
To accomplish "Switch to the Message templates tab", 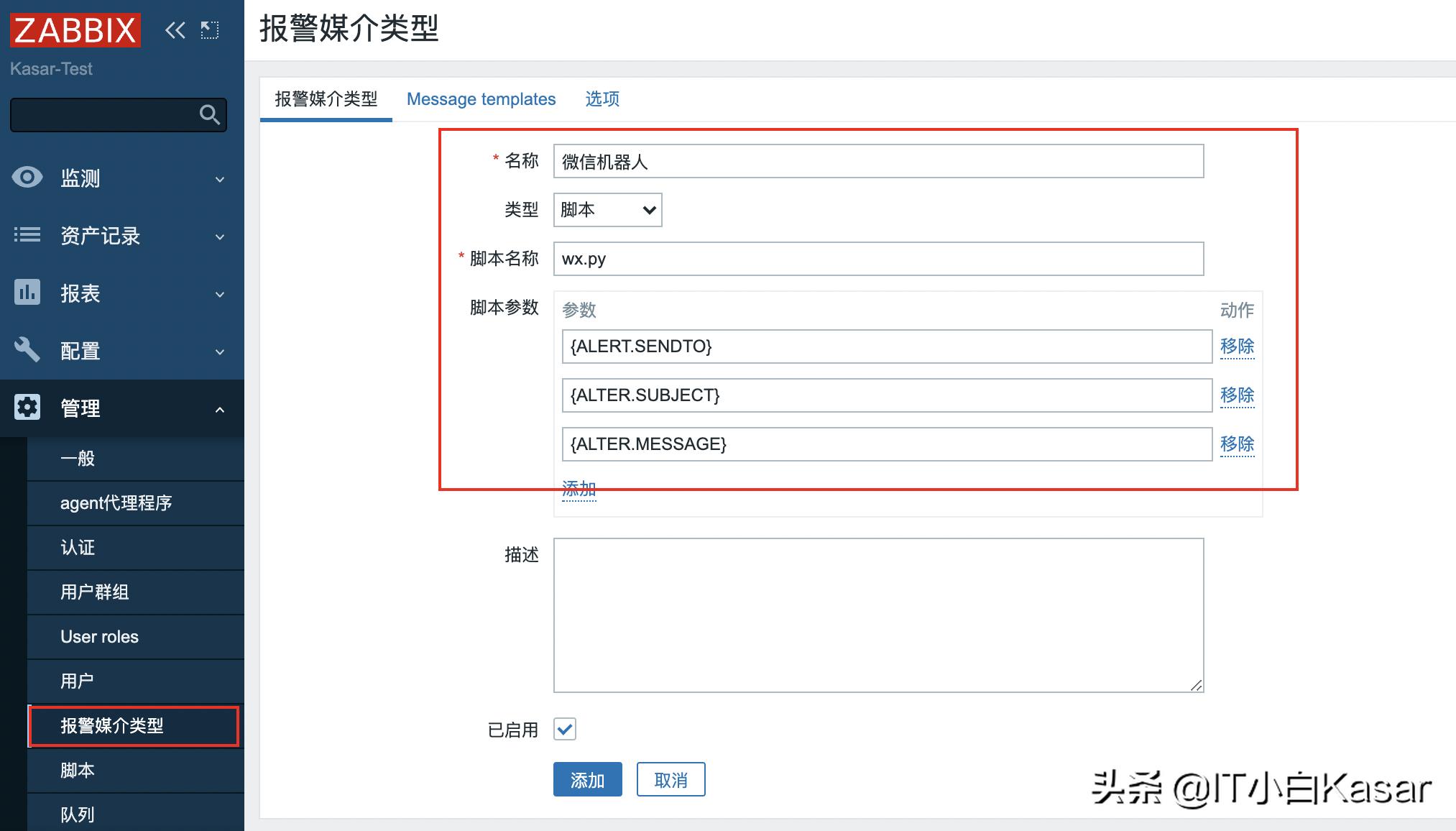I will (x=481, y=98).
